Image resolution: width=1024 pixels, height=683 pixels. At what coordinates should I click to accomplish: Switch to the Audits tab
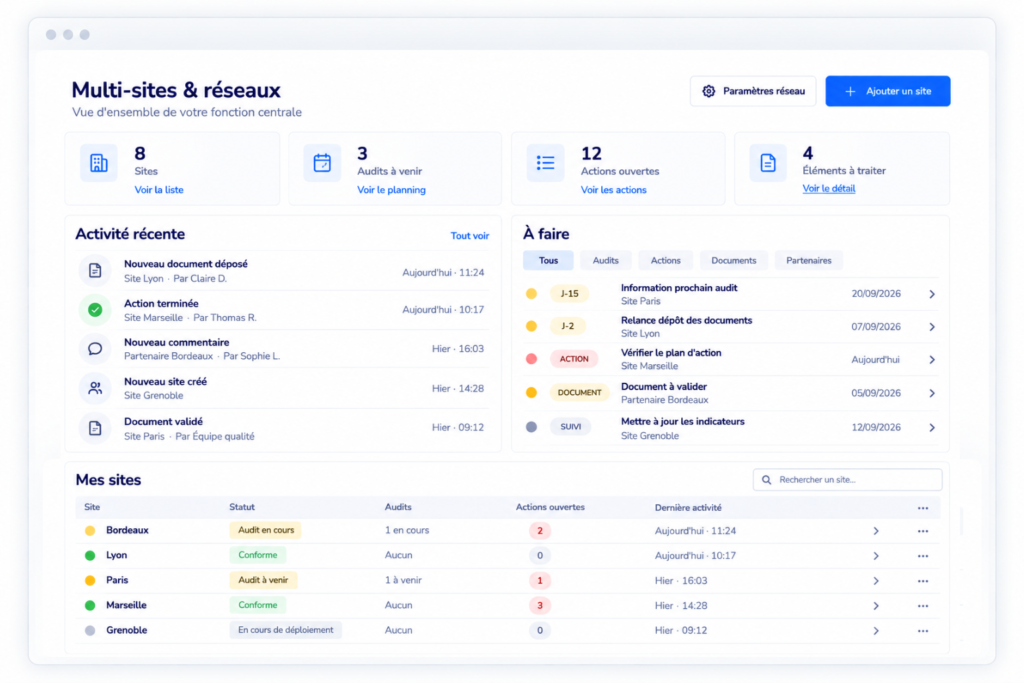tap(605, 261)
